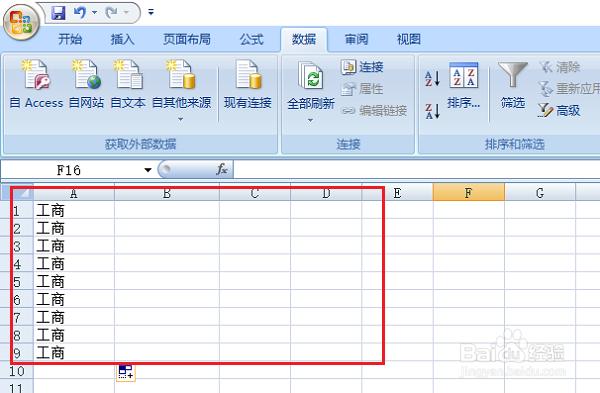This screenshot has height=393, width=600.
Task: Click cell A1 containing 工商
Action: [74, 210]
